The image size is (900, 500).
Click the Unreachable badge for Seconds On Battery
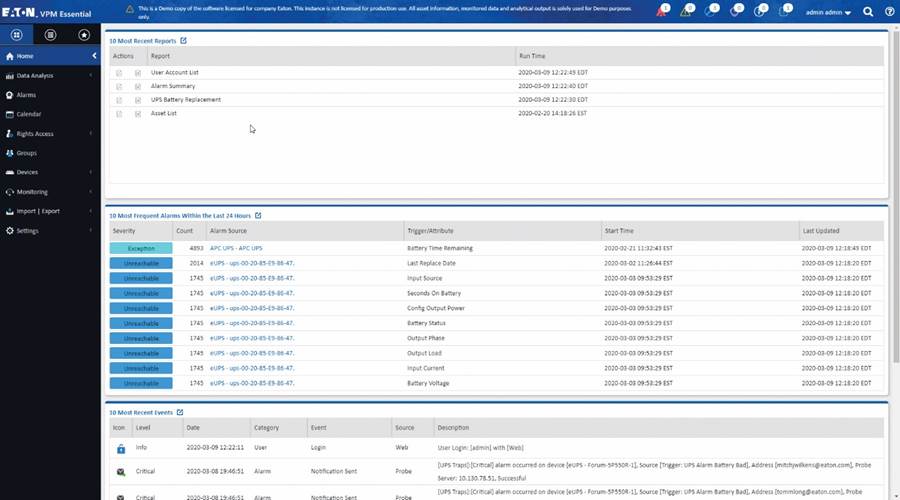[141, 293]
